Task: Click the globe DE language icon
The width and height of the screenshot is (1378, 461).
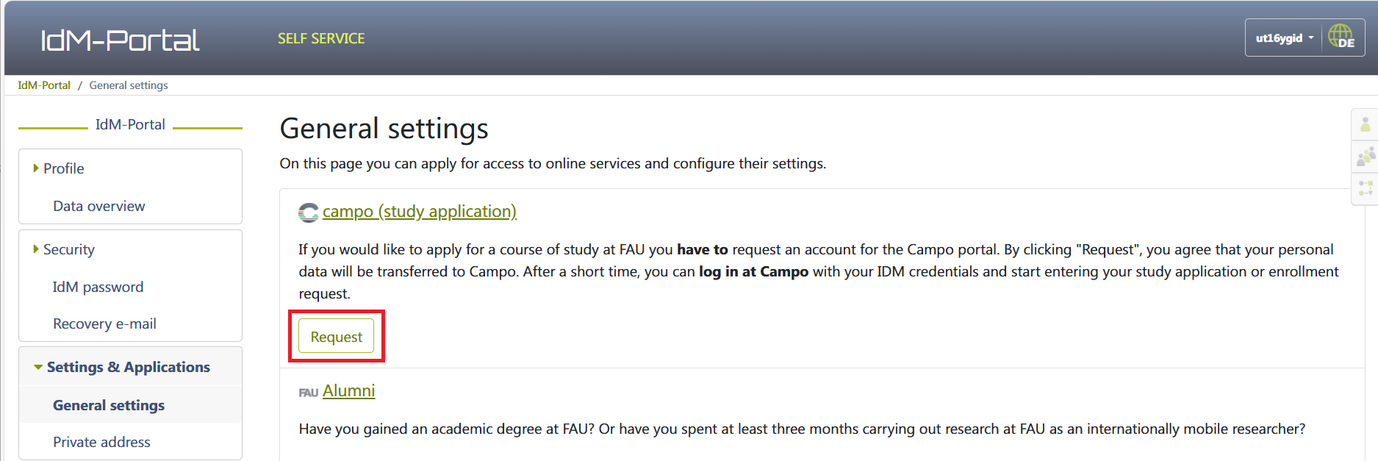Action: [x=1341, y=39]
